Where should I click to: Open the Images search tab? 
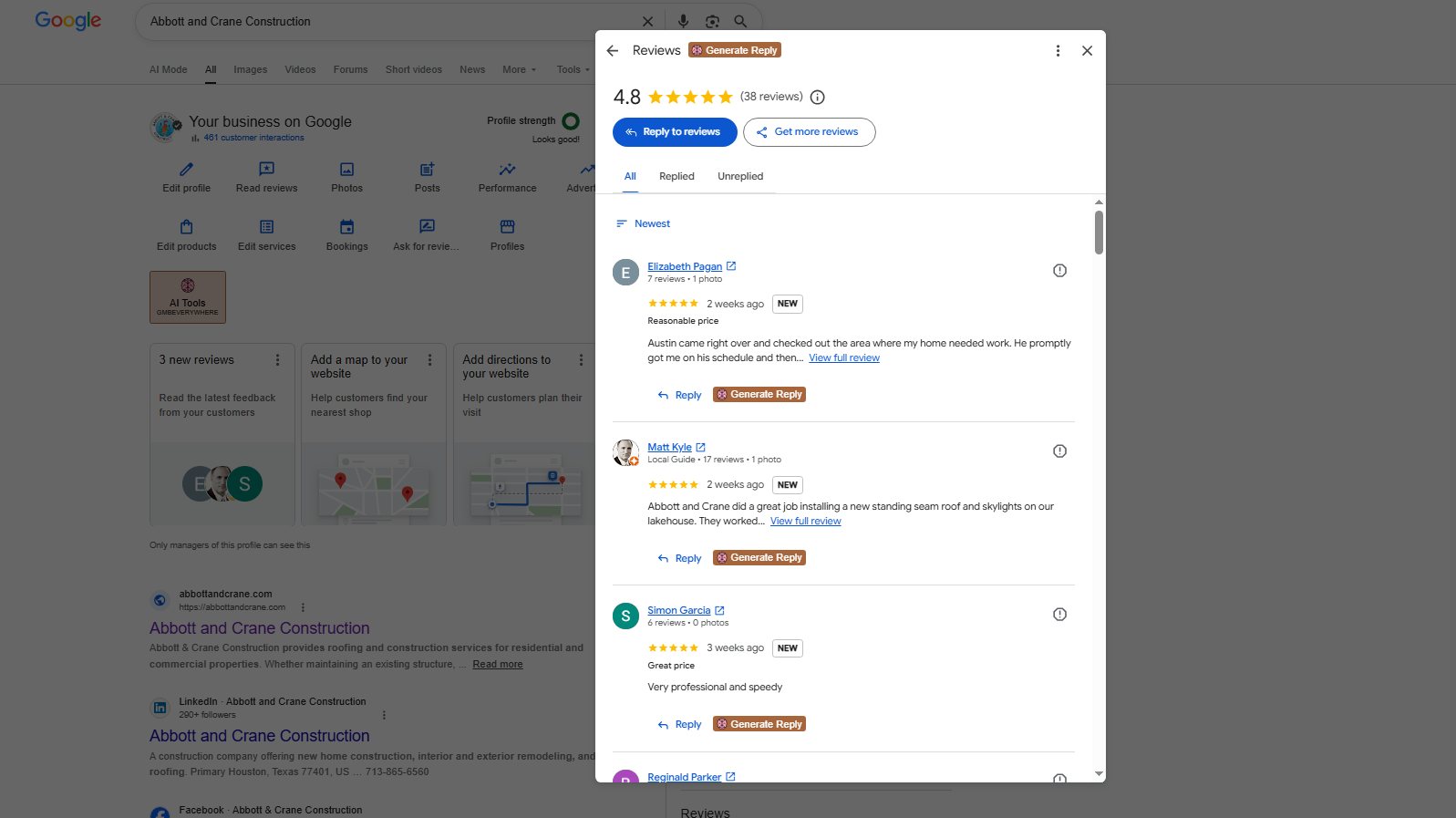pyautogui.click(x=251, y=70)
